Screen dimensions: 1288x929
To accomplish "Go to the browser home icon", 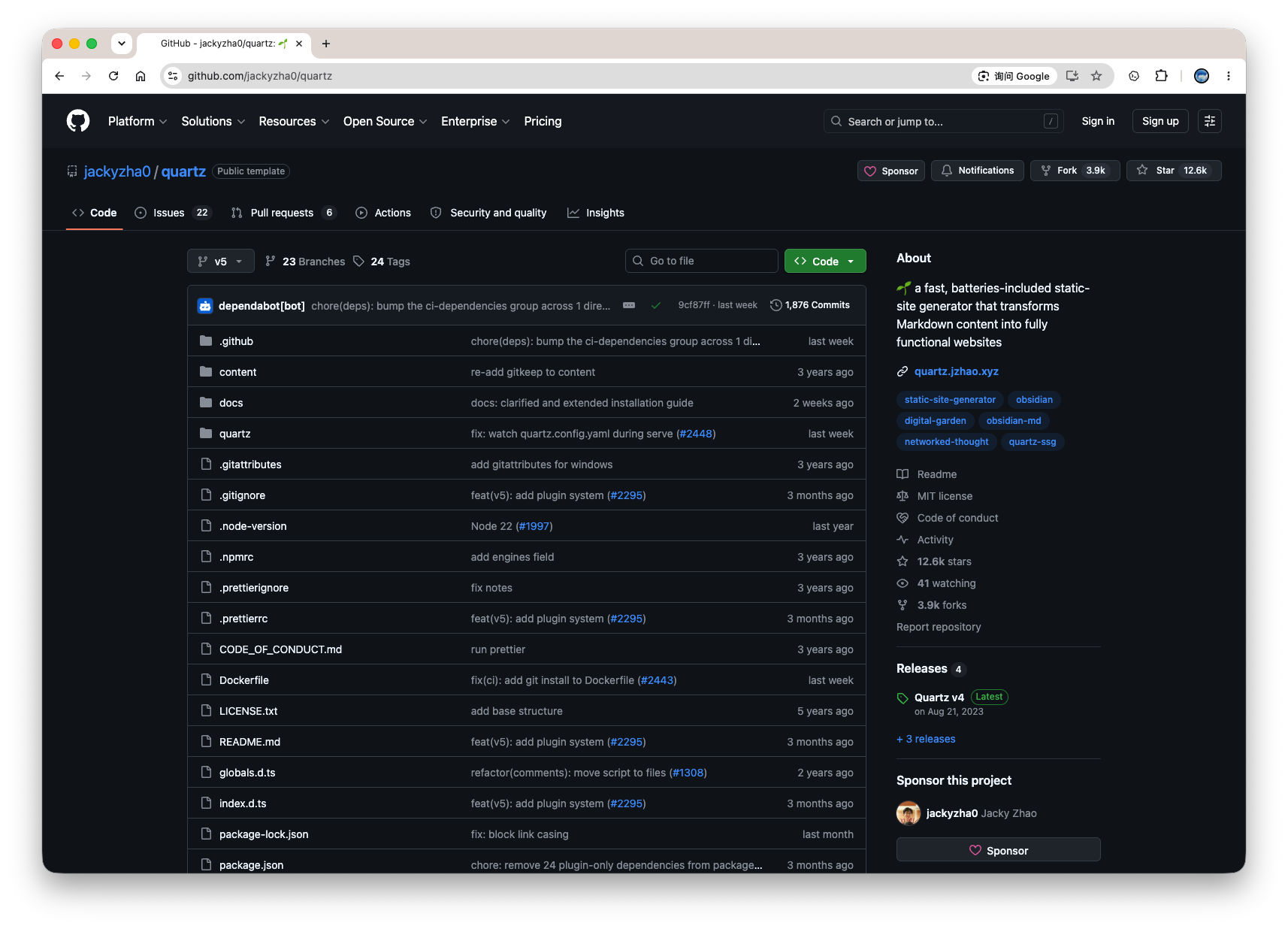I will click(141, 76).
